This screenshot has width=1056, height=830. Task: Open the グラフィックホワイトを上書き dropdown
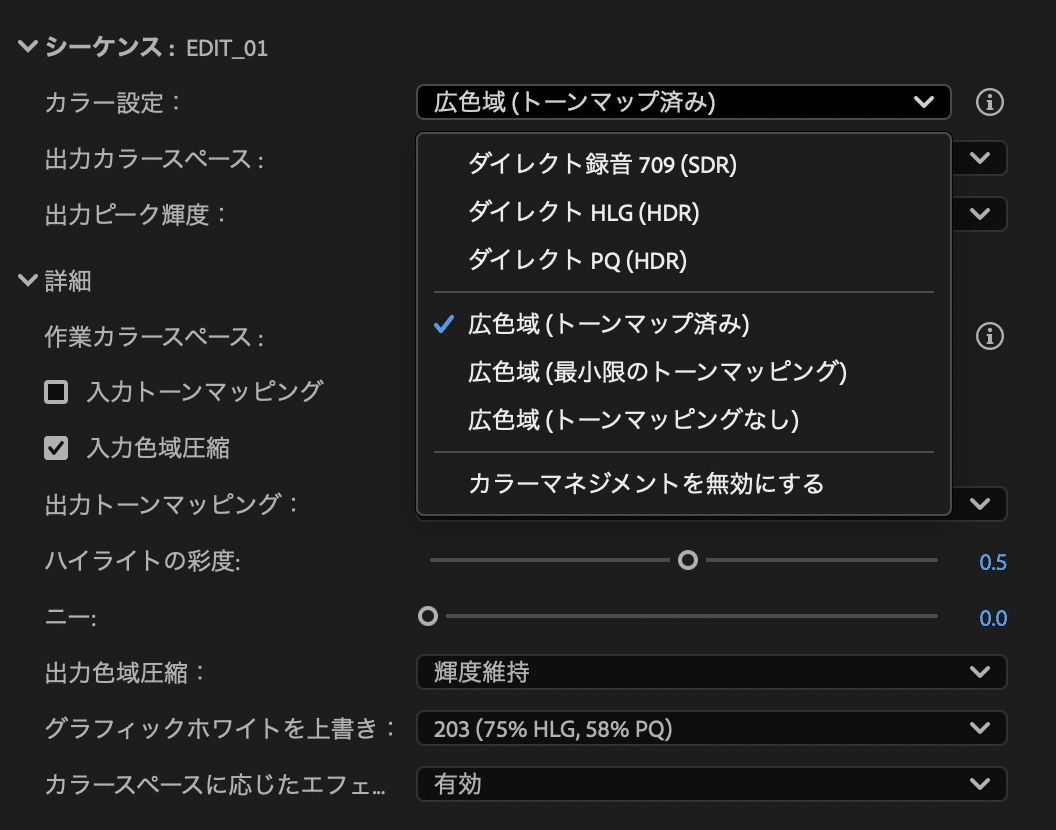pos(711,728)
